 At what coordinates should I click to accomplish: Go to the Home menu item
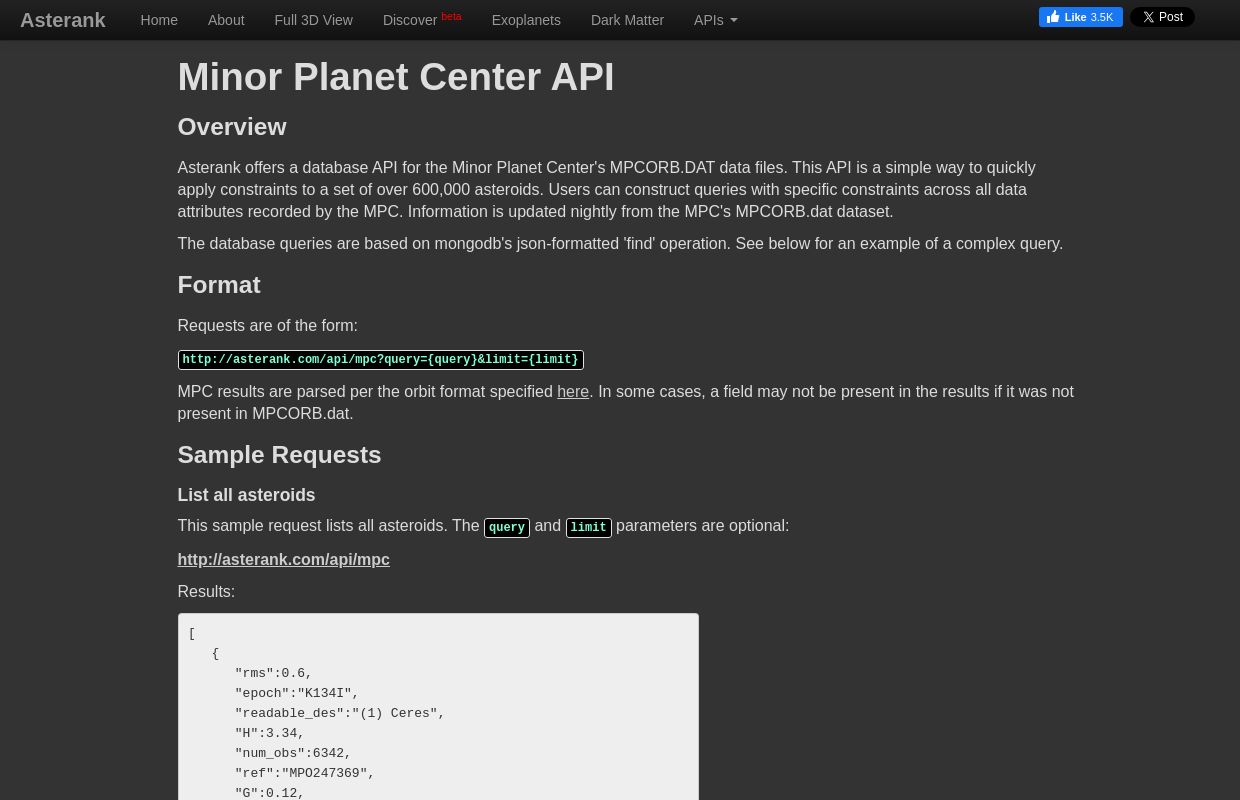[x=159, y=20]
